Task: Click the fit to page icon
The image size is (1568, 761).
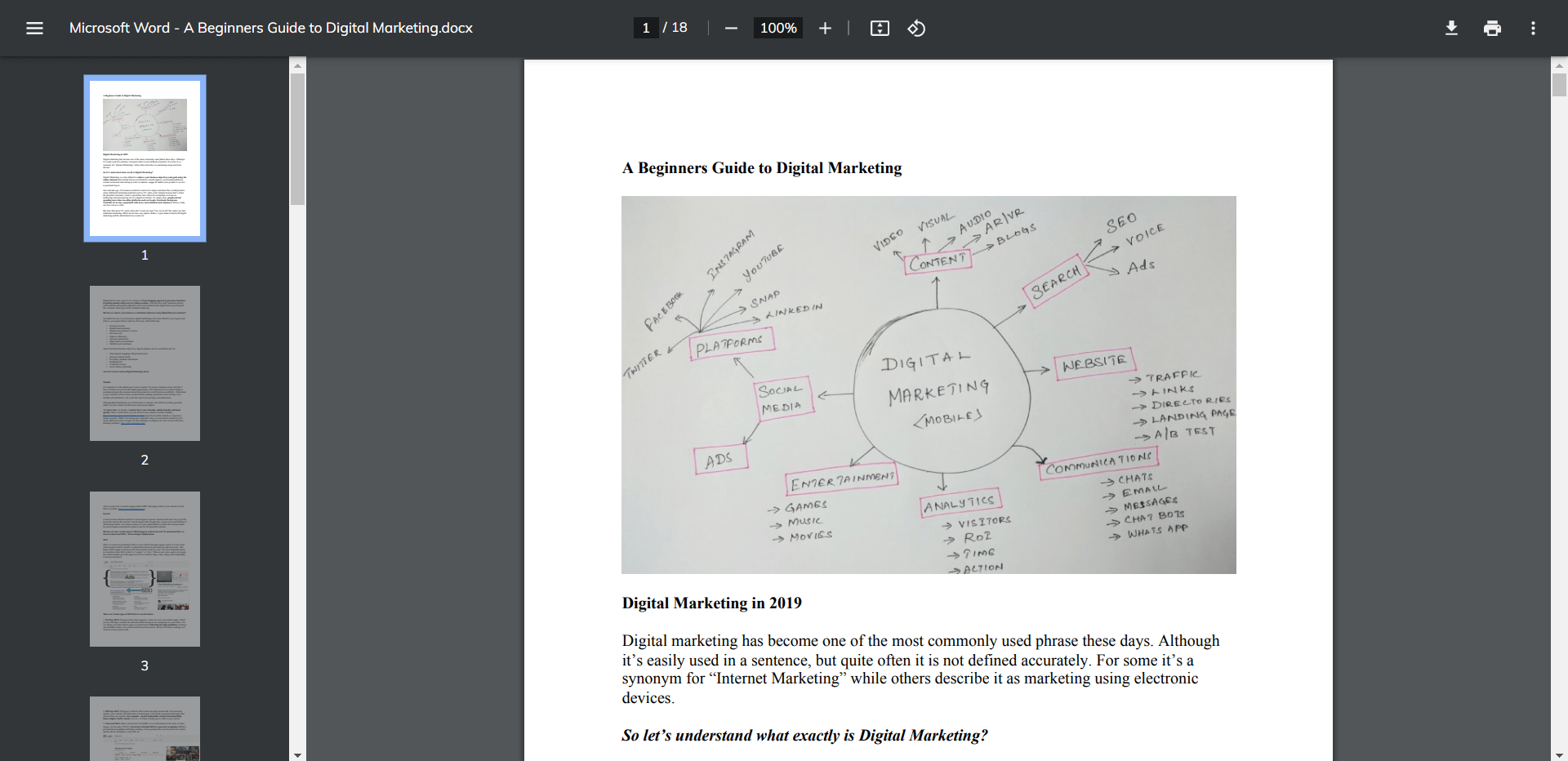Action: [880, 29]
